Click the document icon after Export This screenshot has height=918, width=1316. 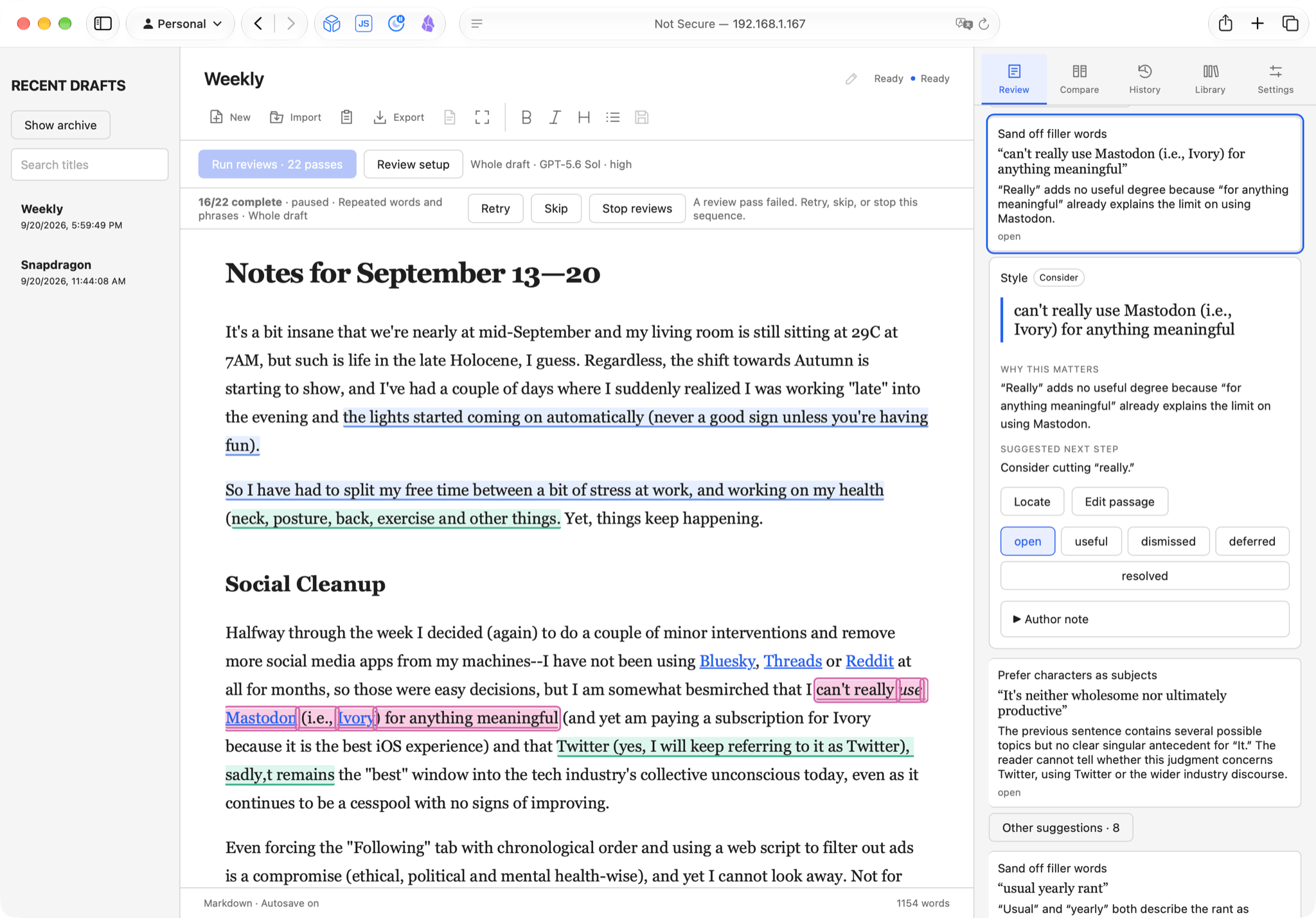pyautogui.click(x=450, y=117)
